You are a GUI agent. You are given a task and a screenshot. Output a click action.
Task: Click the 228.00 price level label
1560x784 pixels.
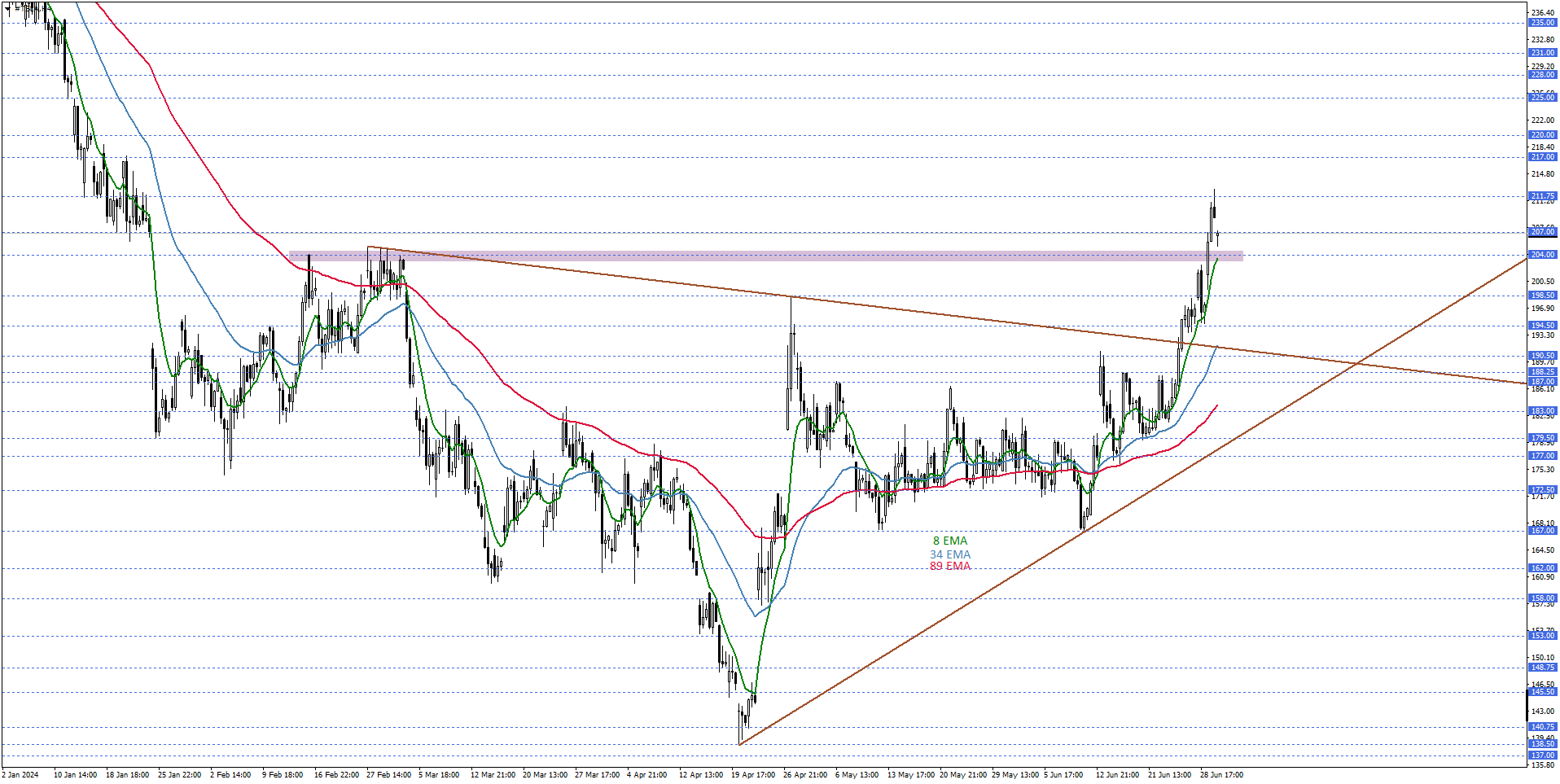(1542, 75)
